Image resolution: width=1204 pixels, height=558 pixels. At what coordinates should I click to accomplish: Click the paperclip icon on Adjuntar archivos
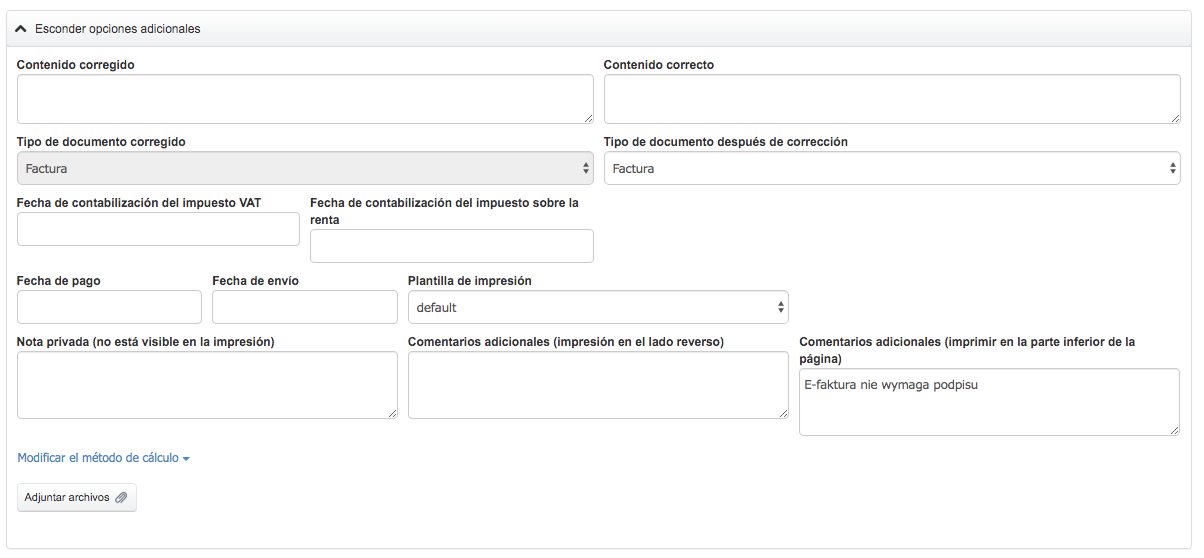pyautogui.click(x=121, y=498)
